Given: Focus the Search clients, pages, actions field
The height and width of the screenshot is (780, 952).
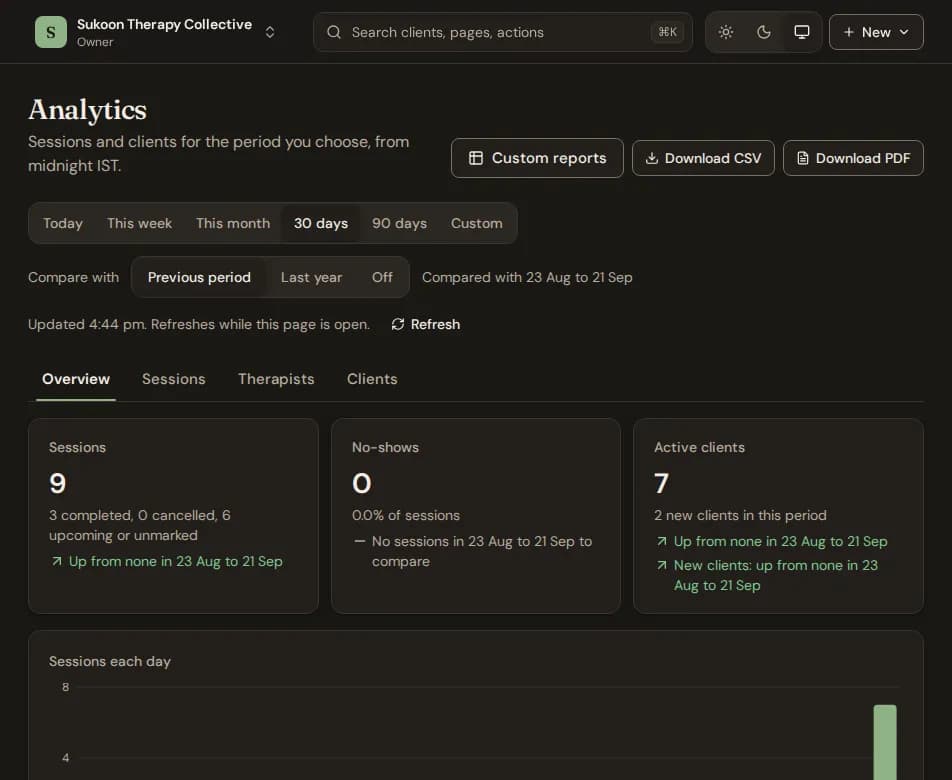Looking at the screenshot, I should [x=503, y=32].
